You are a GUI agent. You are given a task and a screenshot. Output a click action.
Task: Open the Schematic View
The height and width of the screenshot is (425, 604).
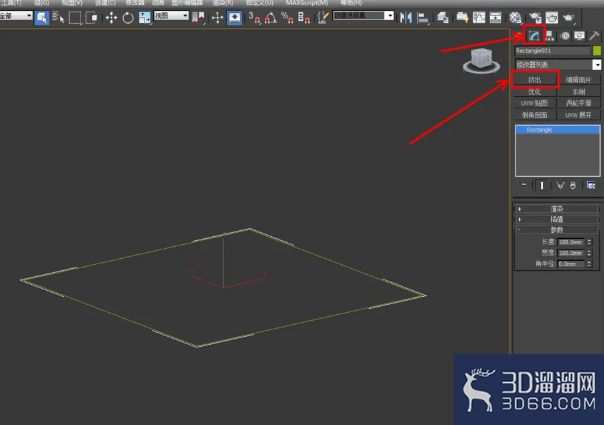tap(495, 18)
